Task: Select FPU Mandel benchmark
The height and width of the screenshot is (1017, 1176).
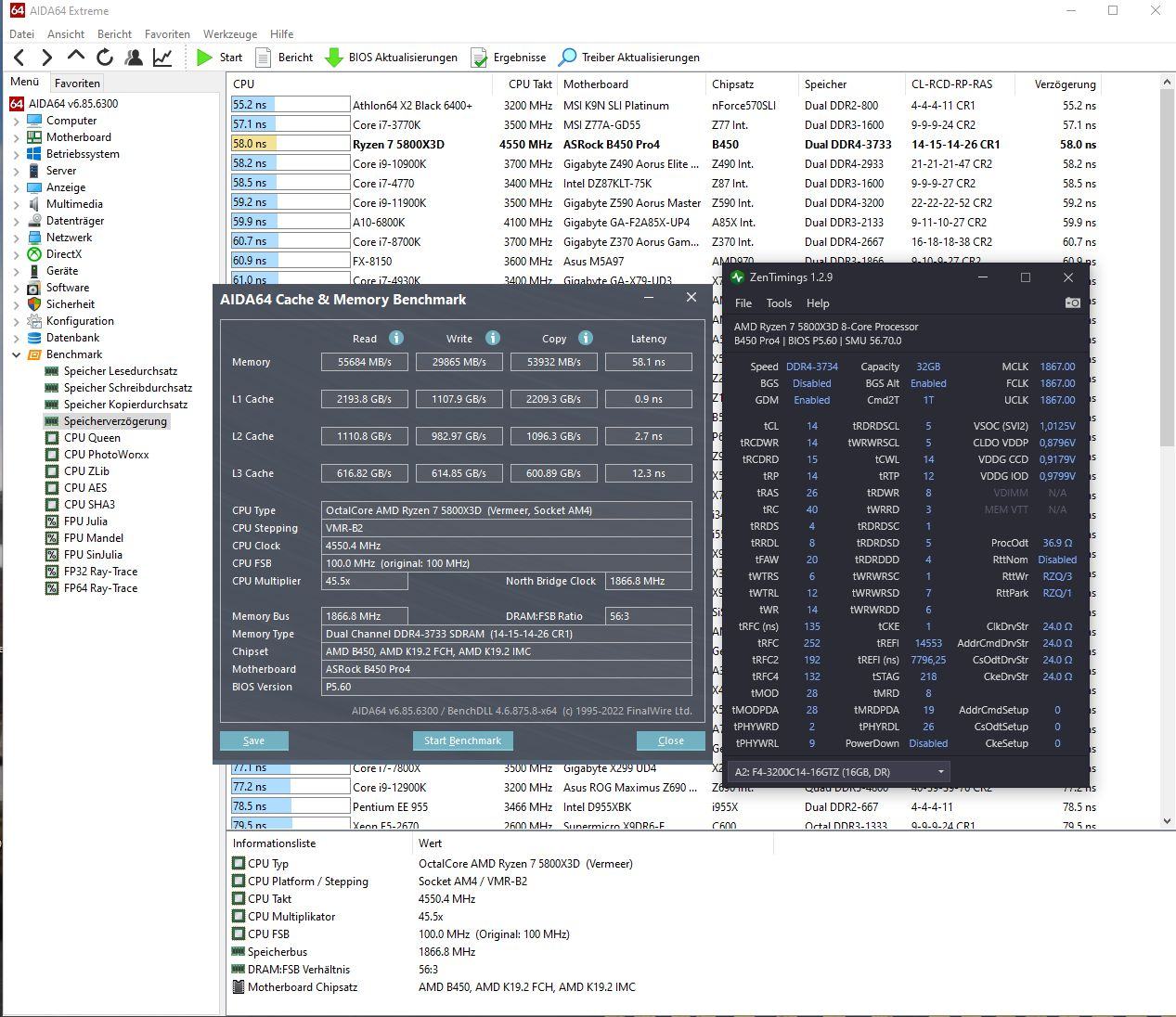Action: click(84, 538)
